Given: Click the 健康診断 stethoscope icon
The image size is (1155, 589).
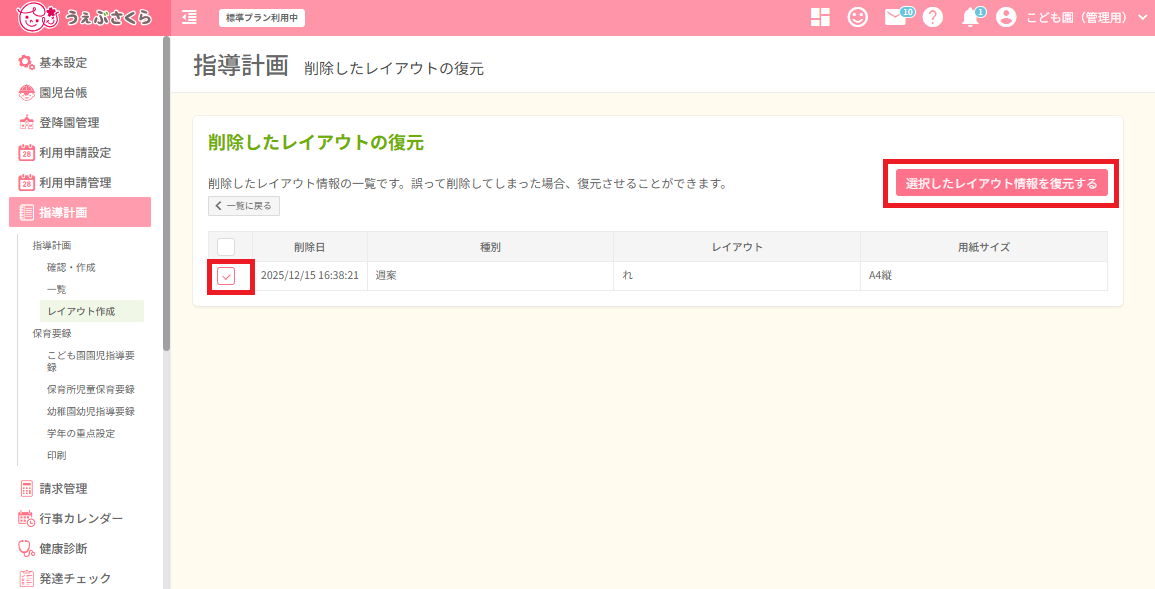Looking at the screenshot, I should pyautogui.click(x=27, y=549).
